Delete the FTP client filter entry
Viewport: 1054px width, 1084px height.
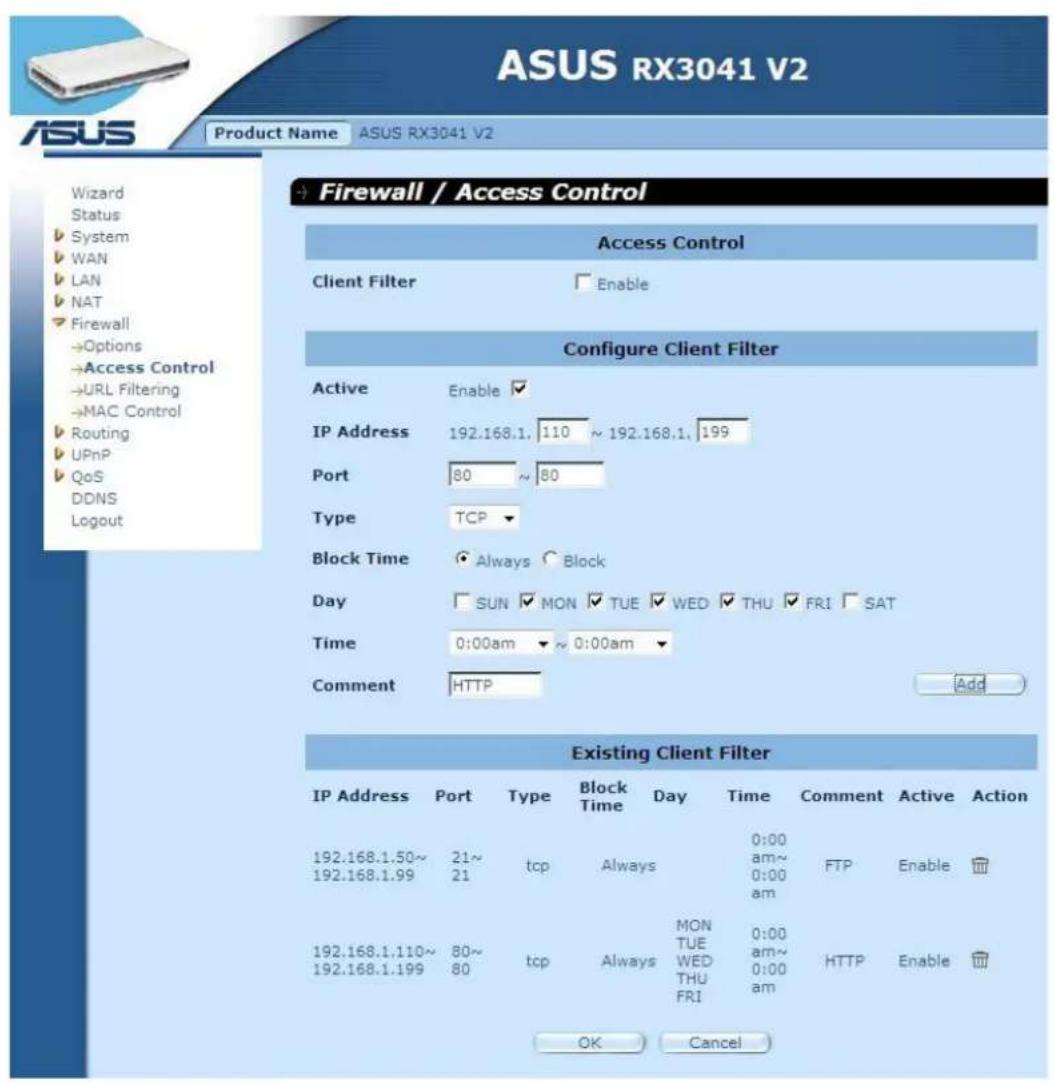979,865
